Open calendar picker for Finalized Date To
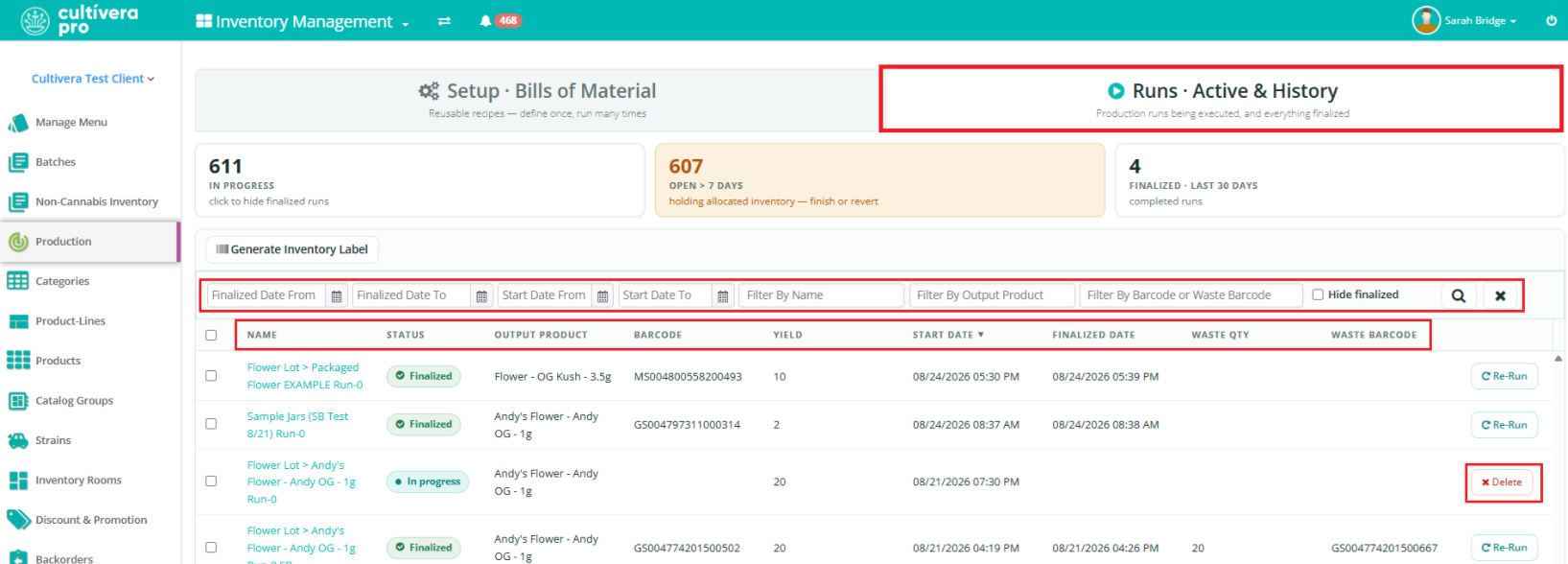 tap(481, 295)
